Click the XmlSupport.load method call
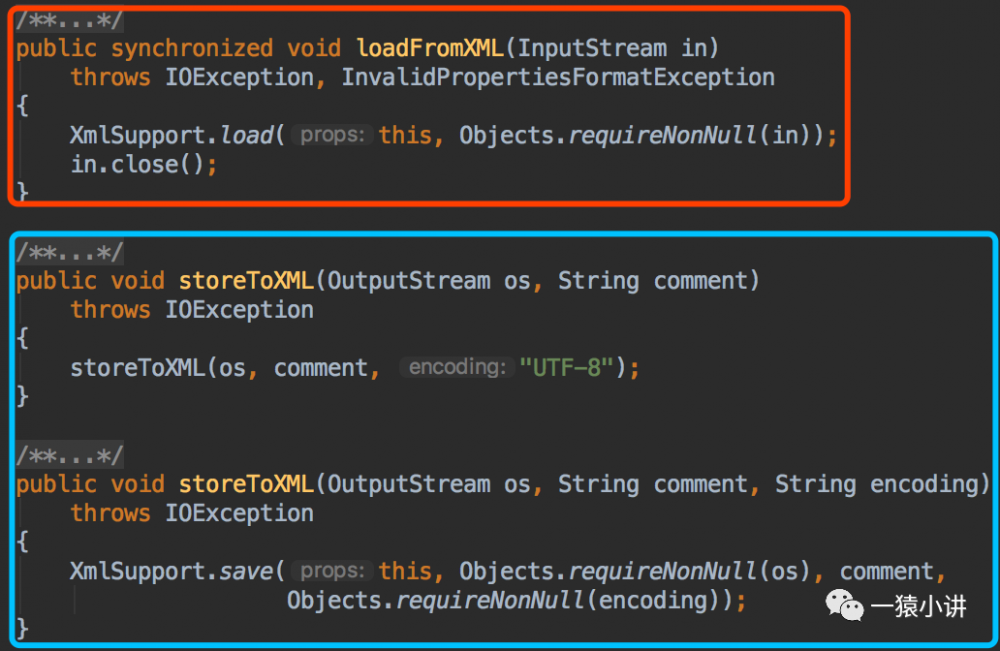 (x=247, y=135)
